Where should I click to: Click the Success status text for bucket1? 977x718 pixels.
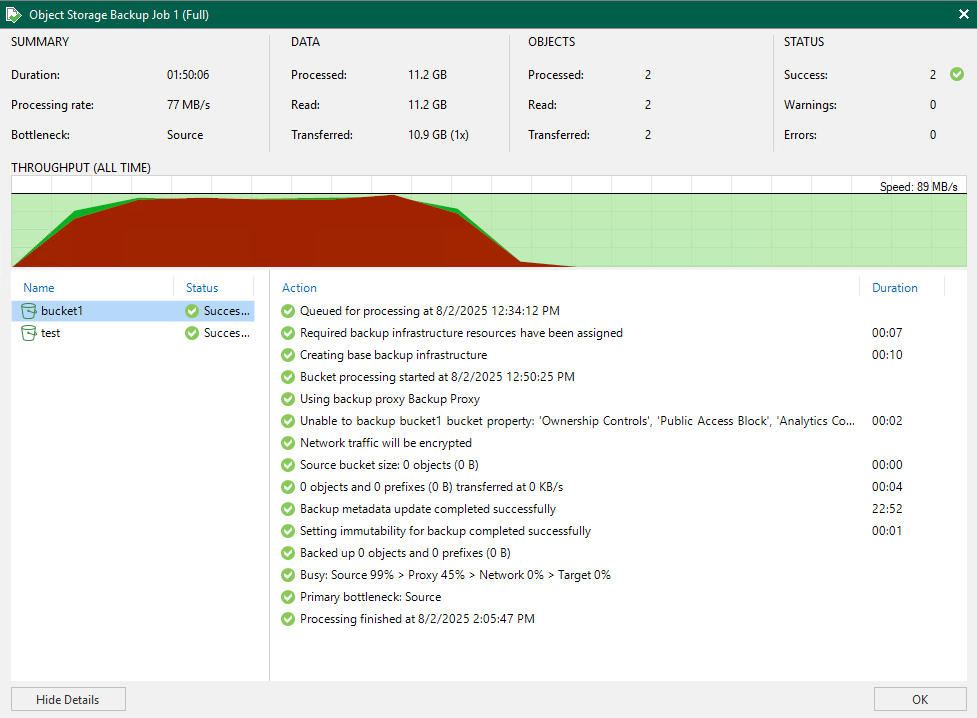(x=227, y=310)
